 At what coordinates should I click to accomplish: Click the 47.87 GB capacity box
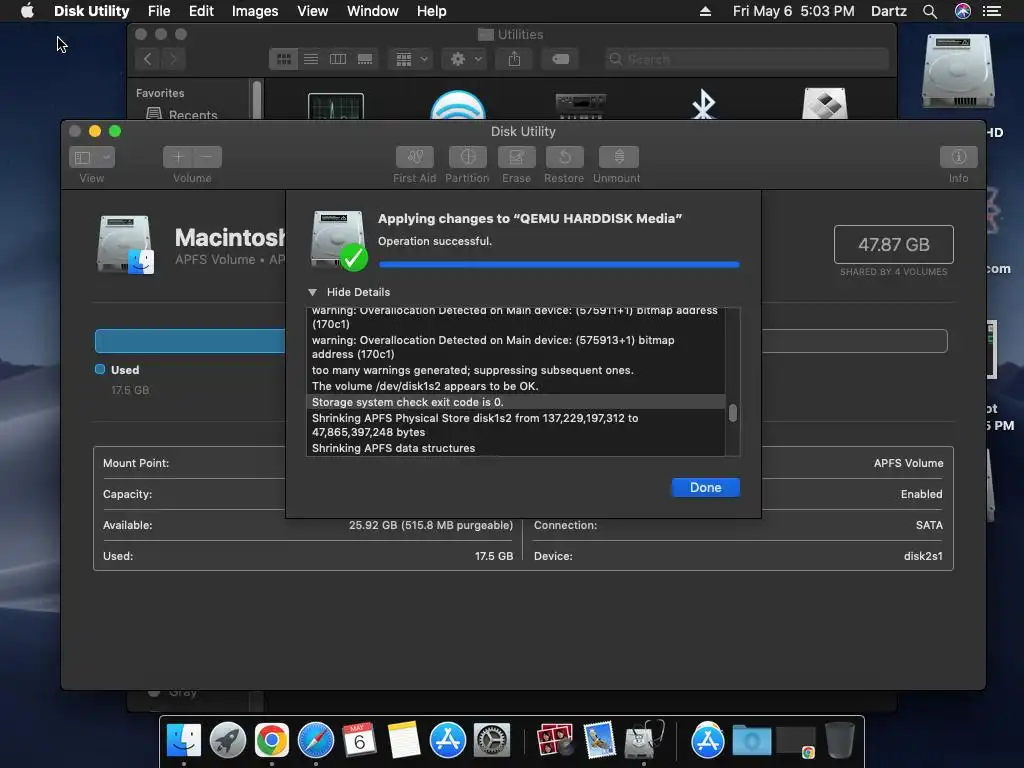893,244
